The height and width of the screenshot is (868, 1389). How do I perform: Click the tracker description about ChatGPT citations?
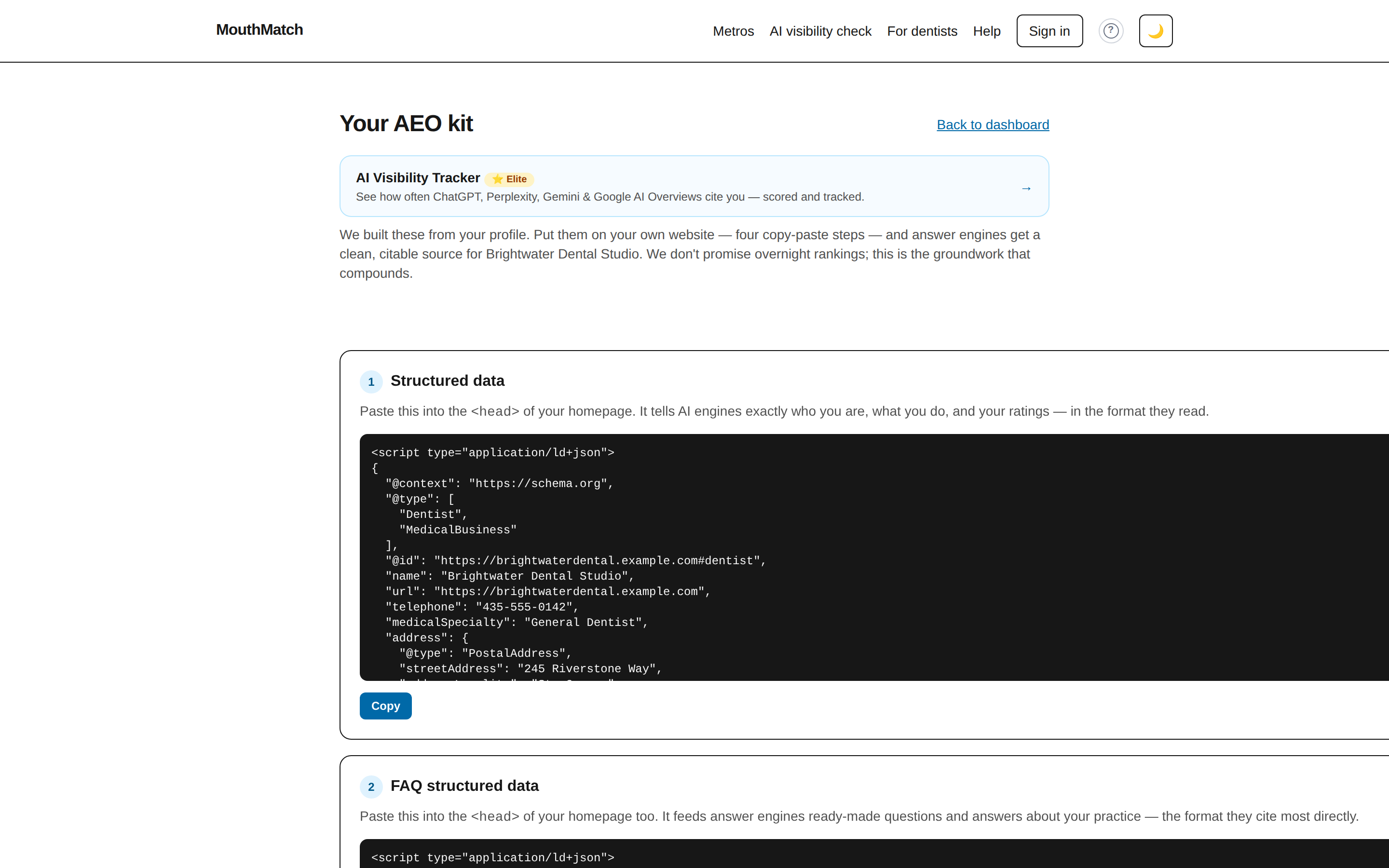tap(610, 197)
